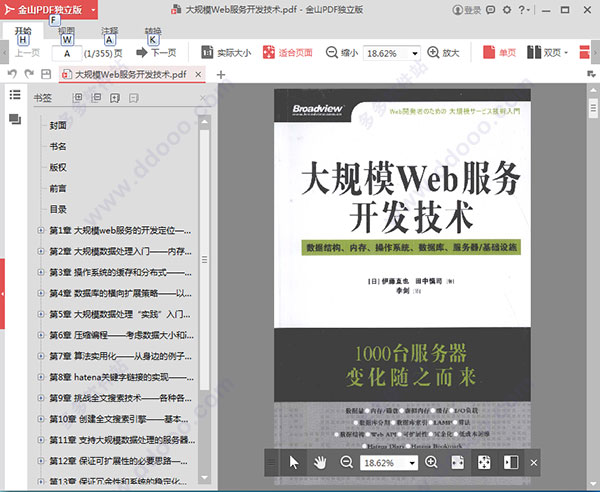Viewport: 600px width, 492px height.
Task: Expand all bookmarks icon
Action: 78,98
